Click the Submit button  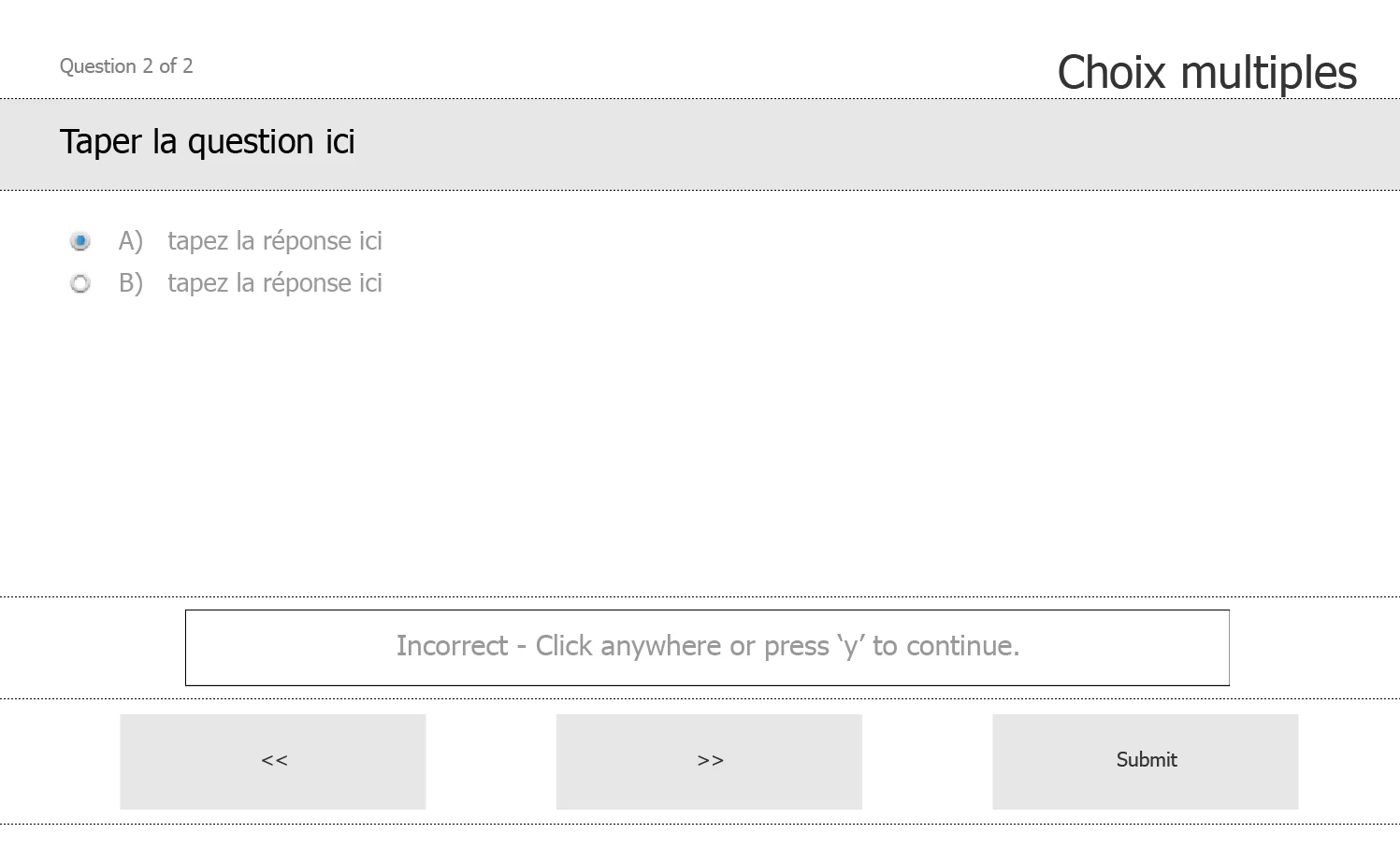pyautogui.click(x=1146, y=762)
